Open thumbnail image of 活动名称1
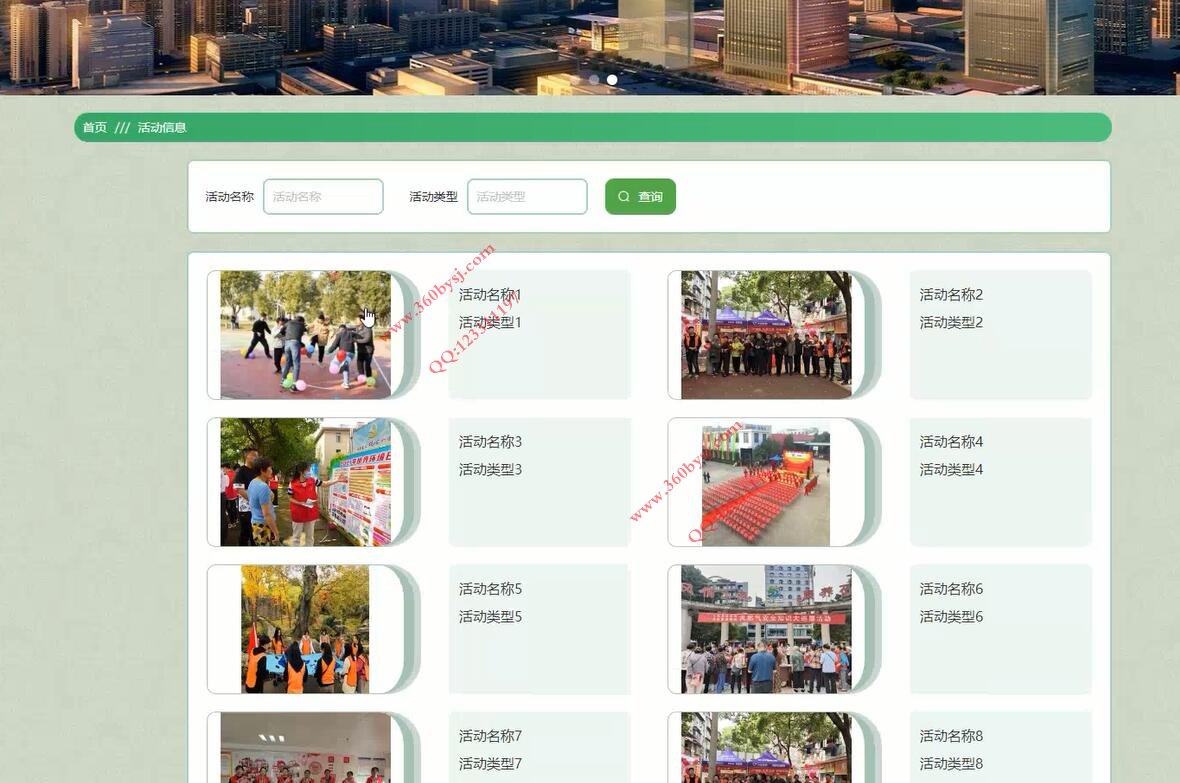The image size is (1180, 783). [x=306, y=335]
